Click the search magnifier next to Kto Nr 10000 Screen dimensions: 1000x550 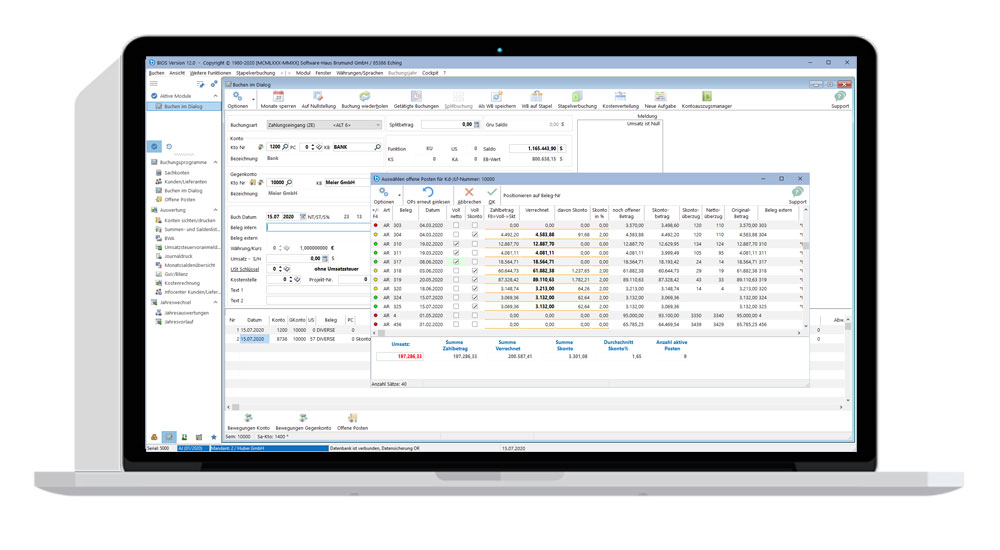pos(290,182)
